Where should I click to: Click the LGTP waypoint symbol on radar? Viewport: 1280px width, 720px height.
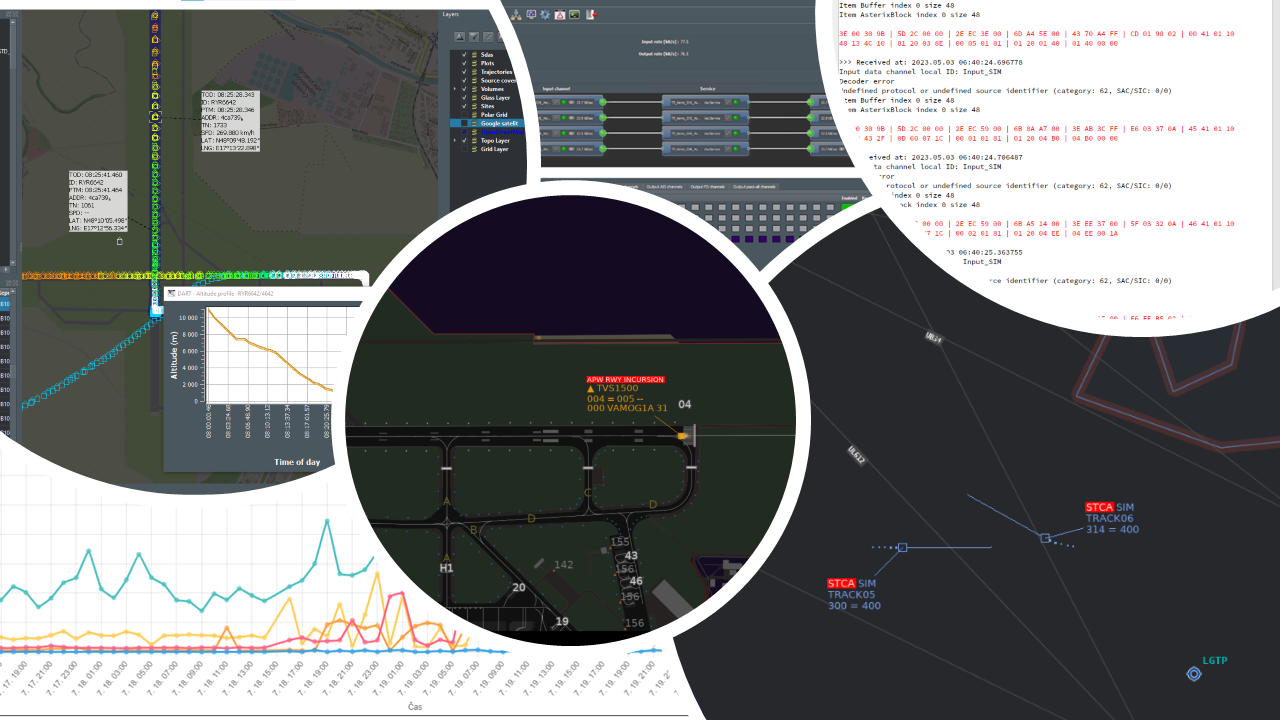click(x=1193, y=674)
